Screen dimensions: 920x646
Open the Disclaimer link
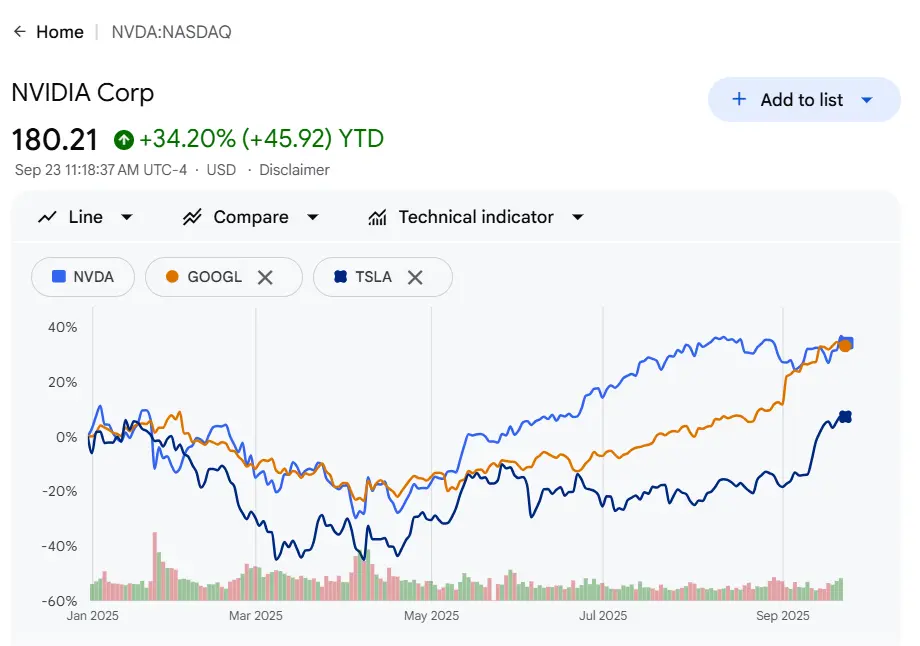pyautogui.click(x=294, y=170)
